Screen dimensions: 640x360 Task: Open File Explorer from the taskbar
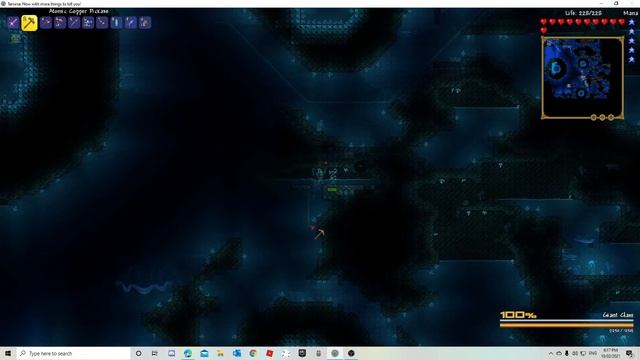click(220, 353)
